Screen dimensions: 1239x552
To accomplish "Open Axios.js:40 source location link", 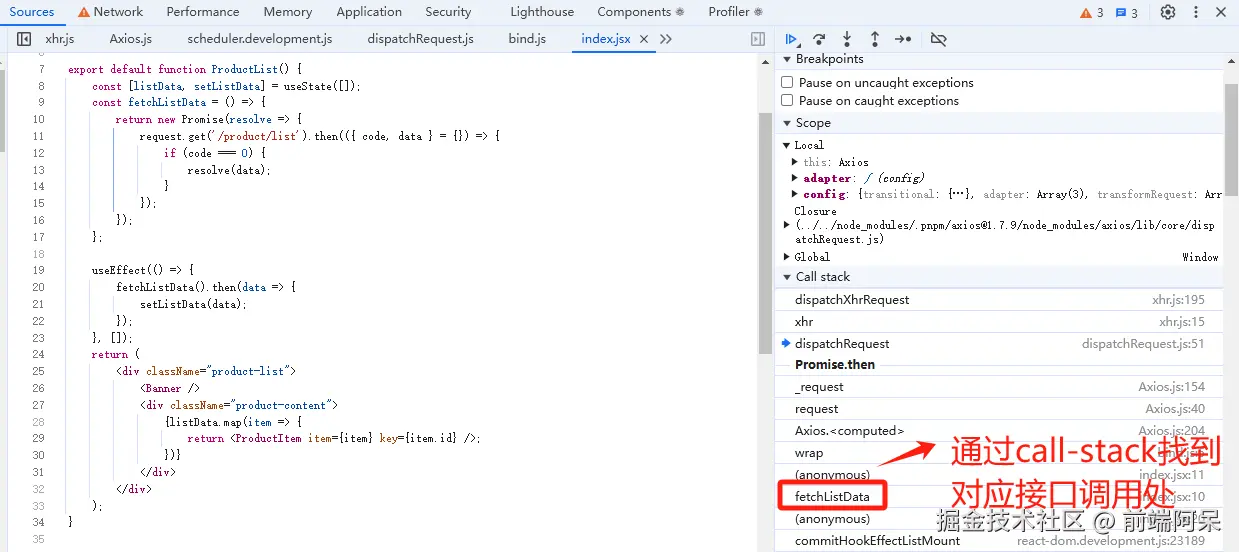I will pos(1175,409).
